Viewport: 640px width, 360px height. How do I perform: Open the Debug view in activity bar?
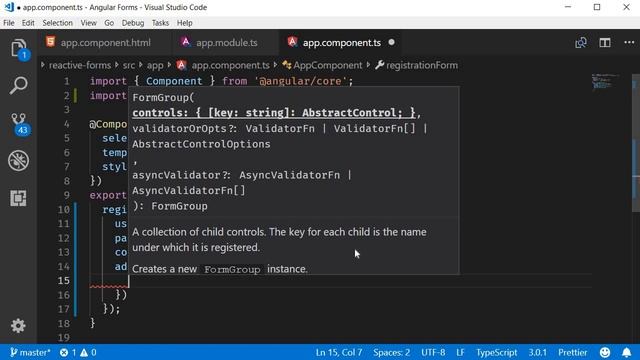coord(18,160)
